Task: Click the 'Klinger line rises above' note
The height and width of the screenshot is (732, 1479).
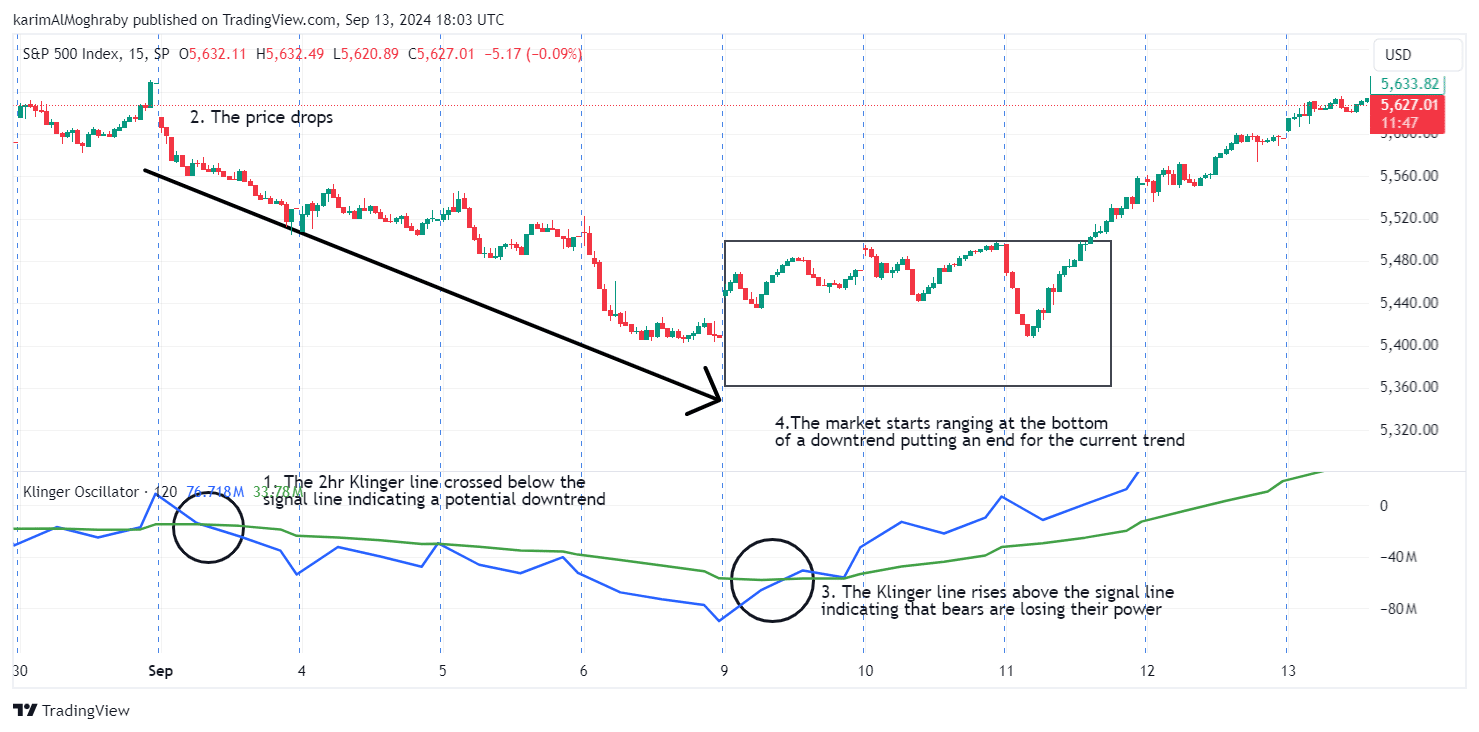Action: point(997,601)
